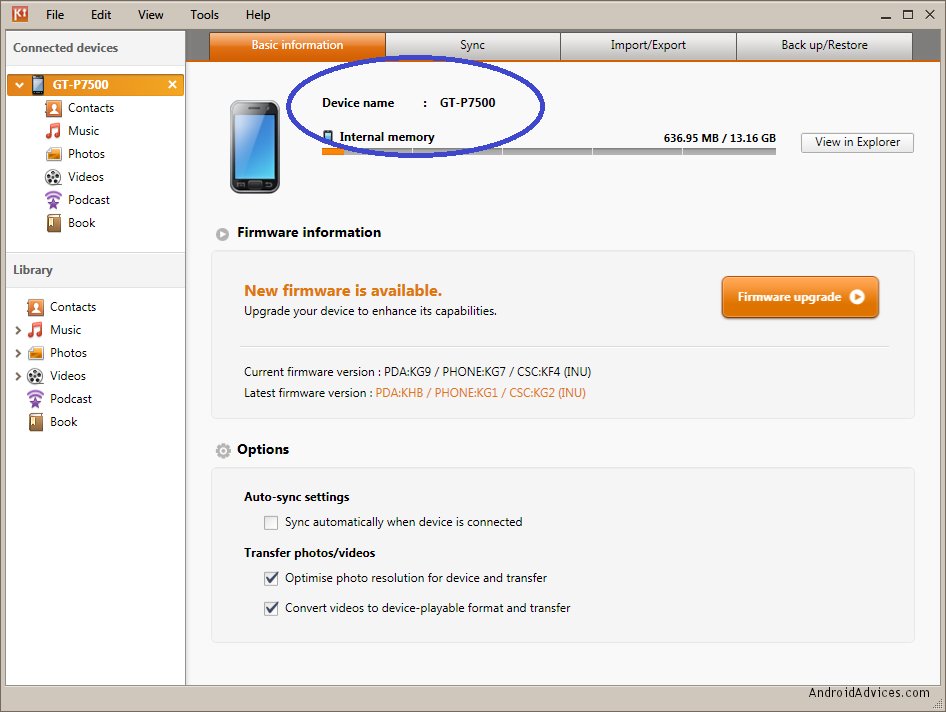Uncheck Optimise photo resolution for device
The height and width of the screenshot is (712, 946).
pyautogui.click(x=271, y=578)
